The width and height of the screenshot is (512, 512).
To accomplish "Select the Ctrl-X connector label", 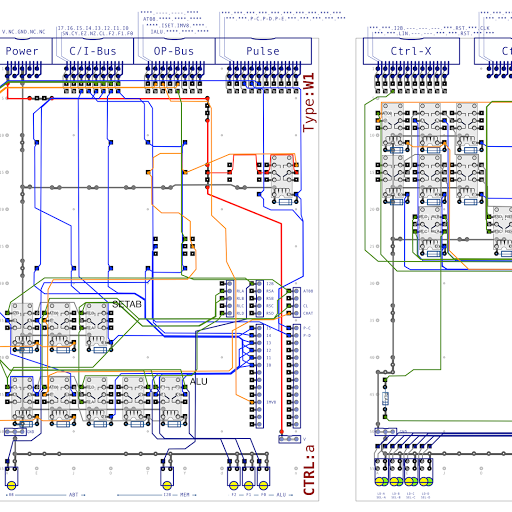I will [x=411, y=51].
